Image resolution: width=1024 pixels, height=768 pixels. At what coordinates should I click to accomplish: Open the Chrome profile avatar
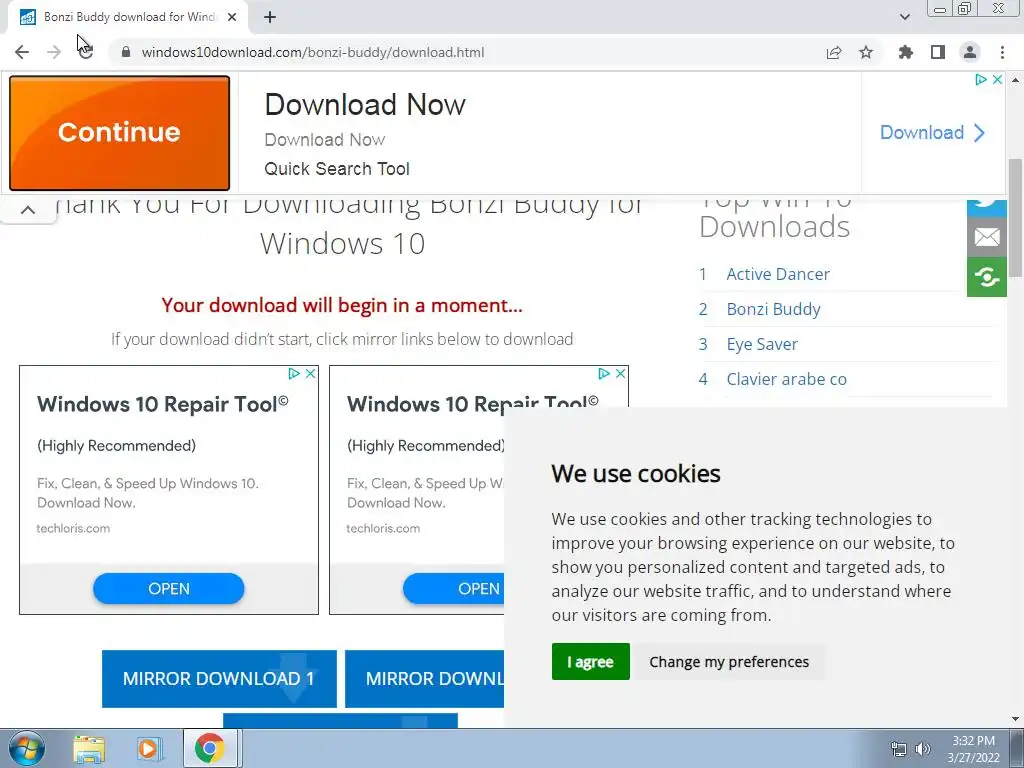click(970, 52)
